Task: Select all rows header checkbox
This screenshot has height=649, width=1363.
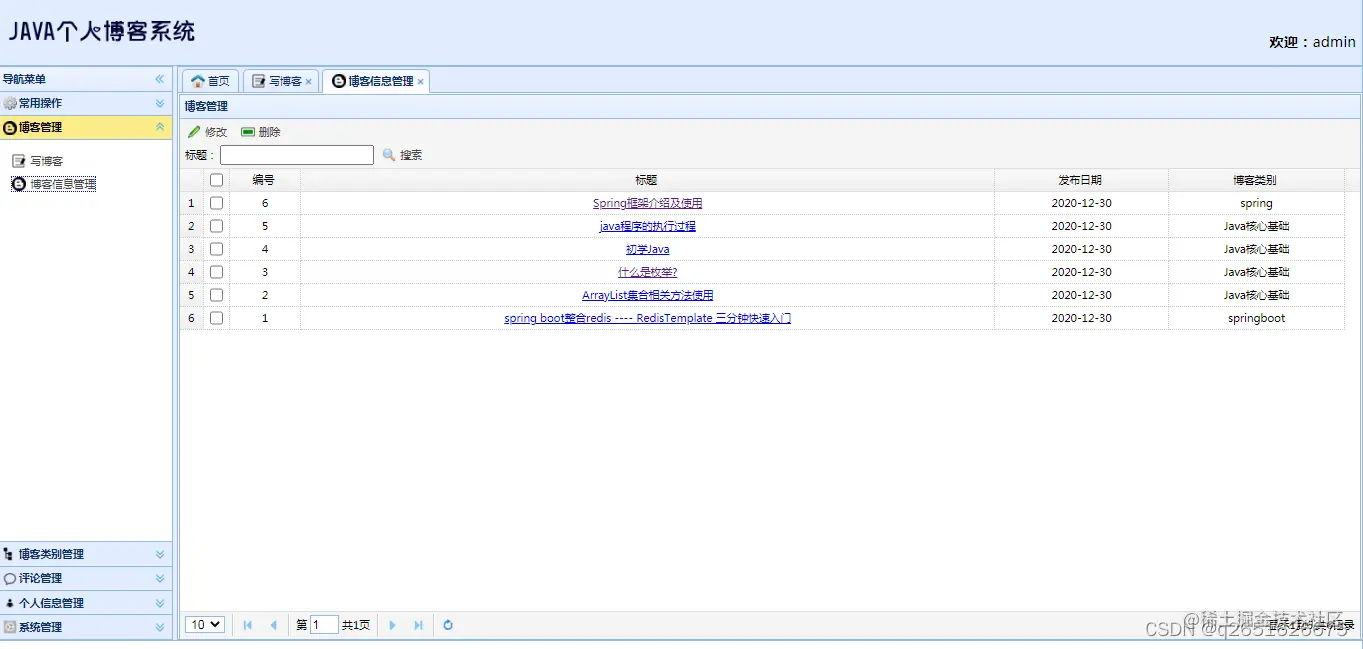Action: 216,180
